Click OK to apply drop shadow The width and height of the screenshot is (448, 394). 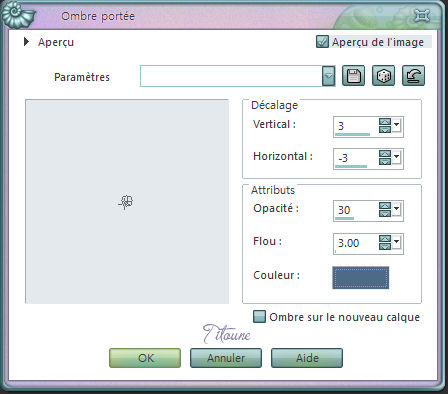click(145, 358)
